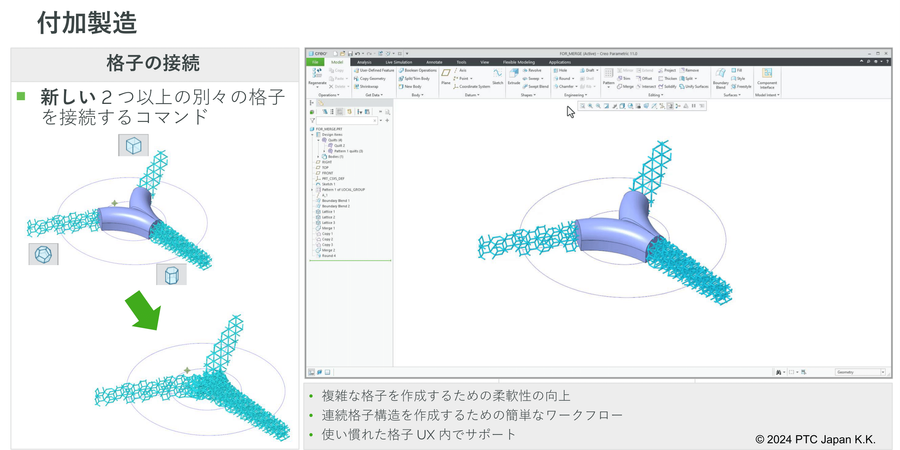Switch to the Analysis ribbon tab
900x450 pixels.
coord(364,62)
